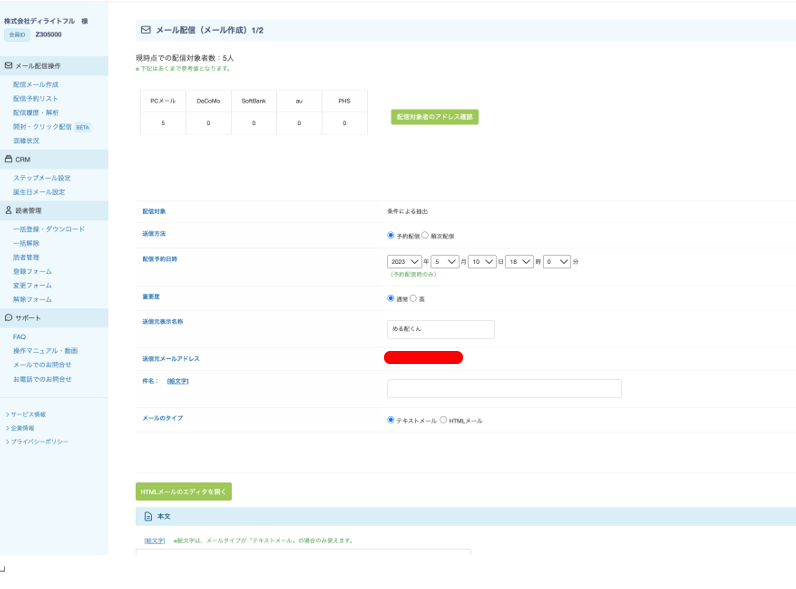Viewport: 796px width, 589px height.
Task: Click HTMLメールのエディタを開く button
Action: click(x=183, y=491)
